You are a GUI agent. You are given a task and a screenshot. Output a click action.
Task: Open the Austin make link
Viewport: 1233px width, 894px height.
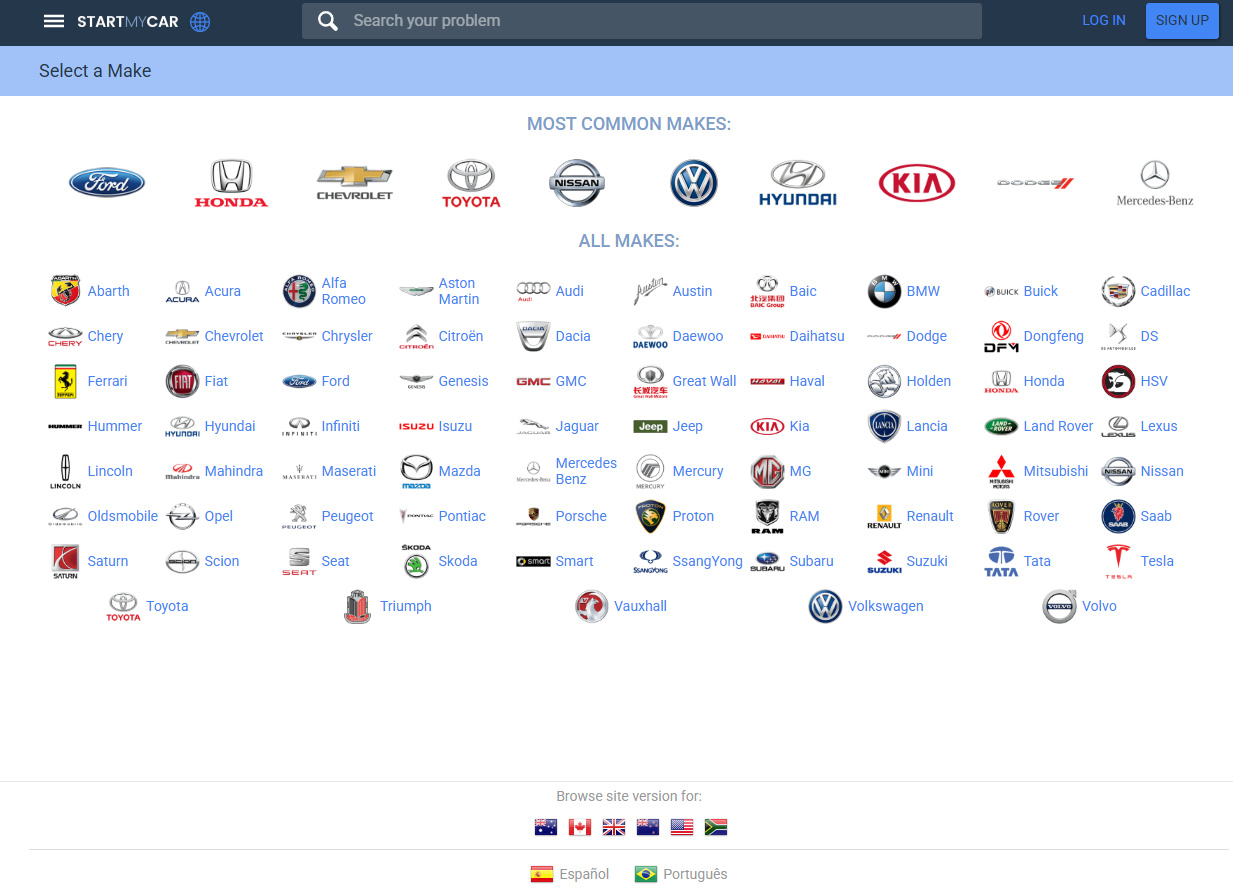point(693,291)
